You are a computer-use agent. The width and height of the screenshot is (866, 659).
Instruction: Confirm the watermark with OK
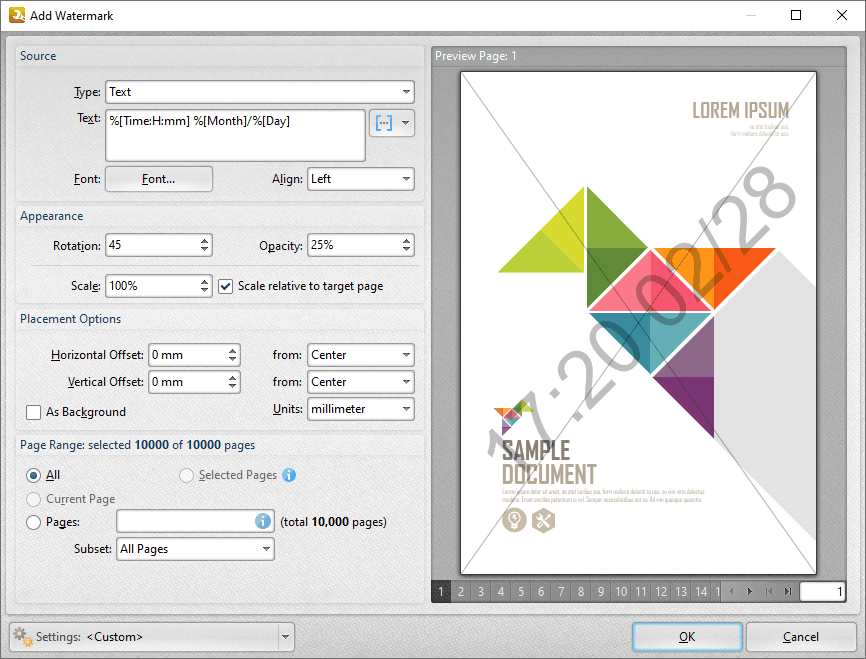point(687,636)
